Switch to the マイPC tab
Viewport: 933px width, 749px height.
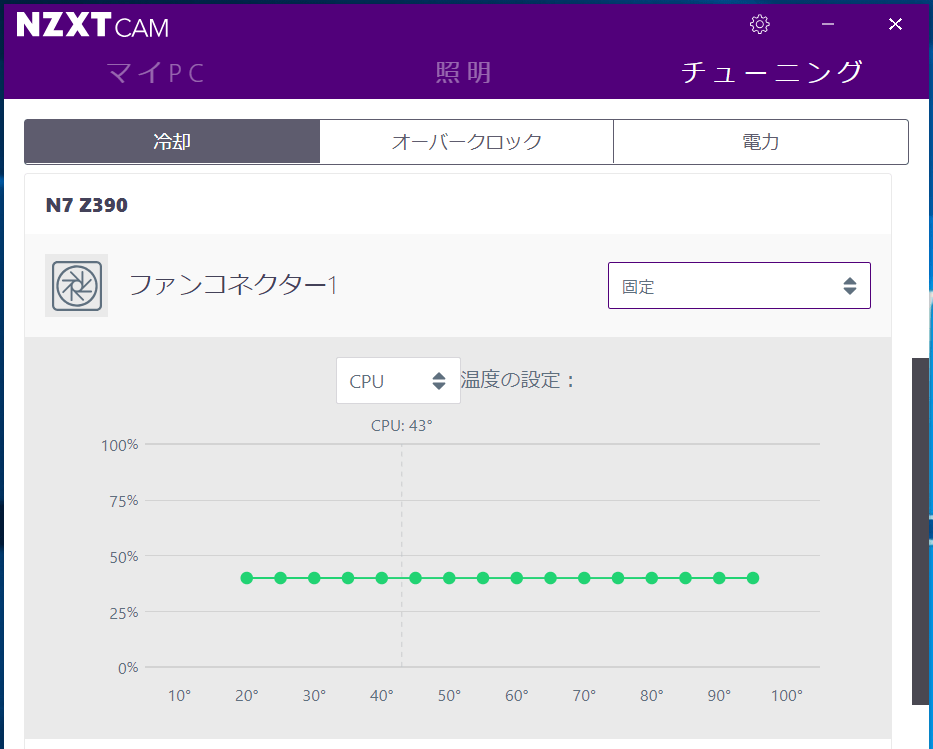click(x=156, y=73)
